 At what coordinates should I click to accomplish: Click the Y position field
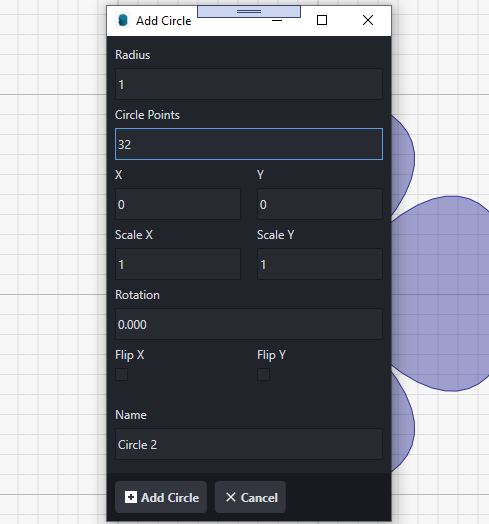(320, 204)
